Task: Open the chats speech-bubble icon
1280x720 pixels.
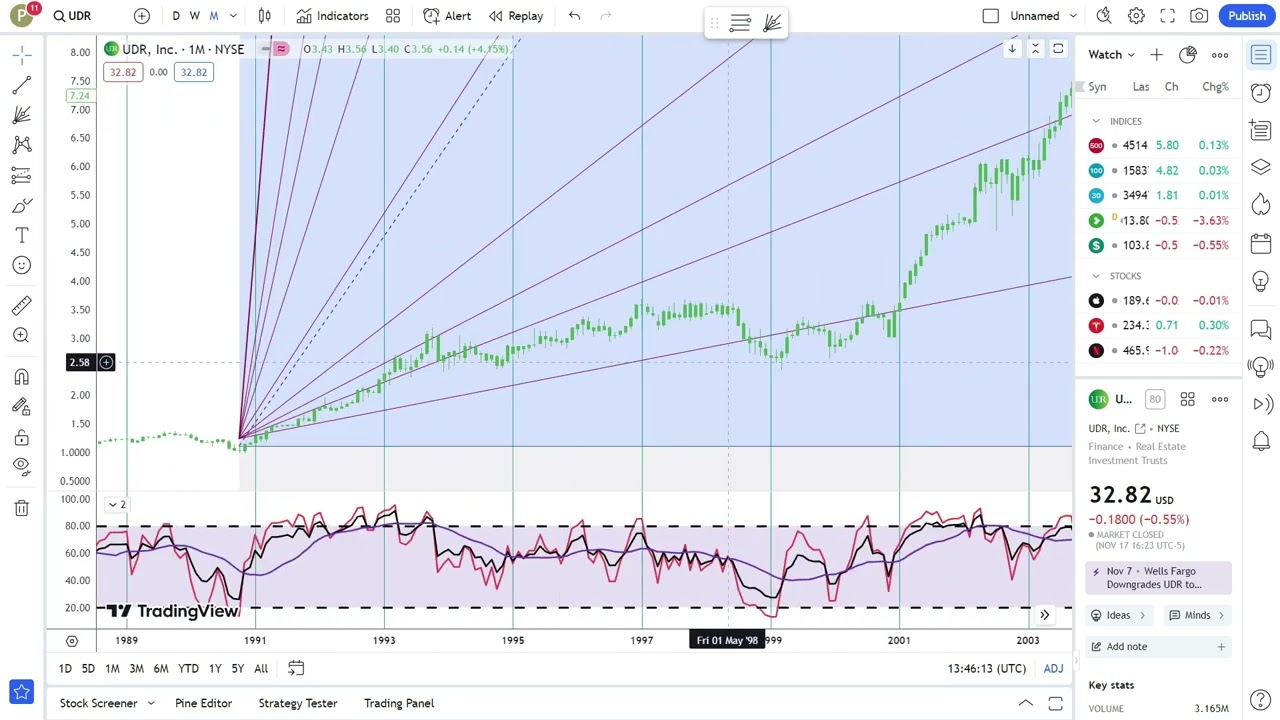Action: (x=1261, y=328)
